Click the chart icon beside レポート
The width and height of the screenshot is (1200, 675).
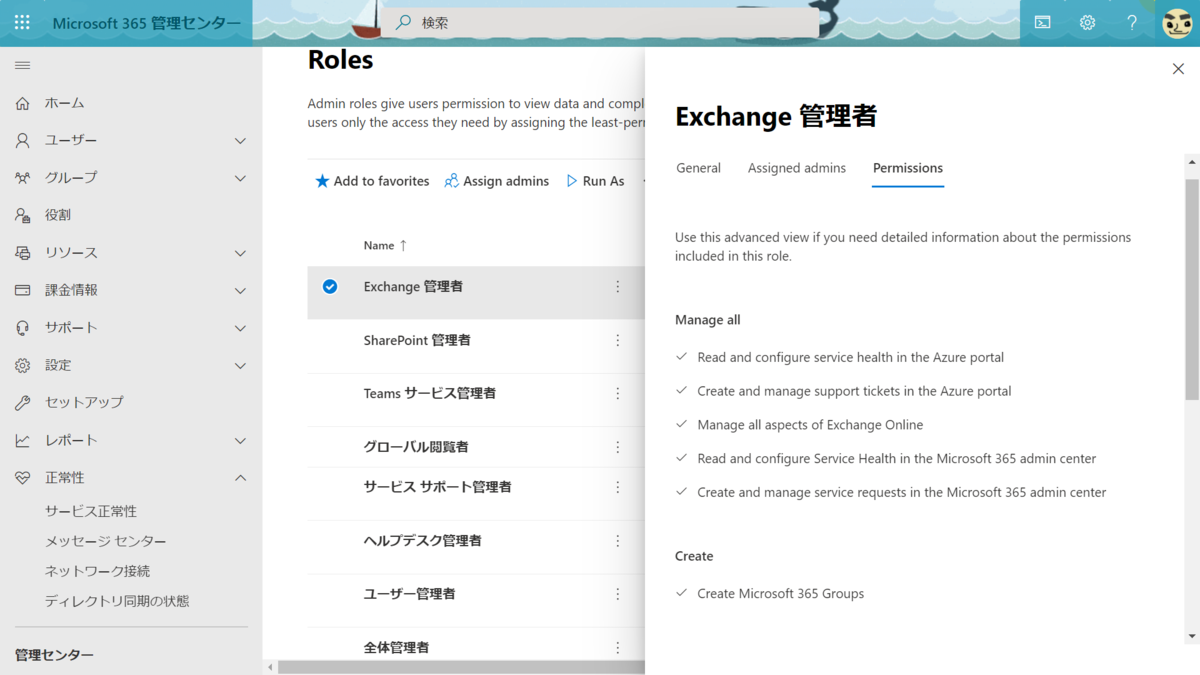coord(22,440)
